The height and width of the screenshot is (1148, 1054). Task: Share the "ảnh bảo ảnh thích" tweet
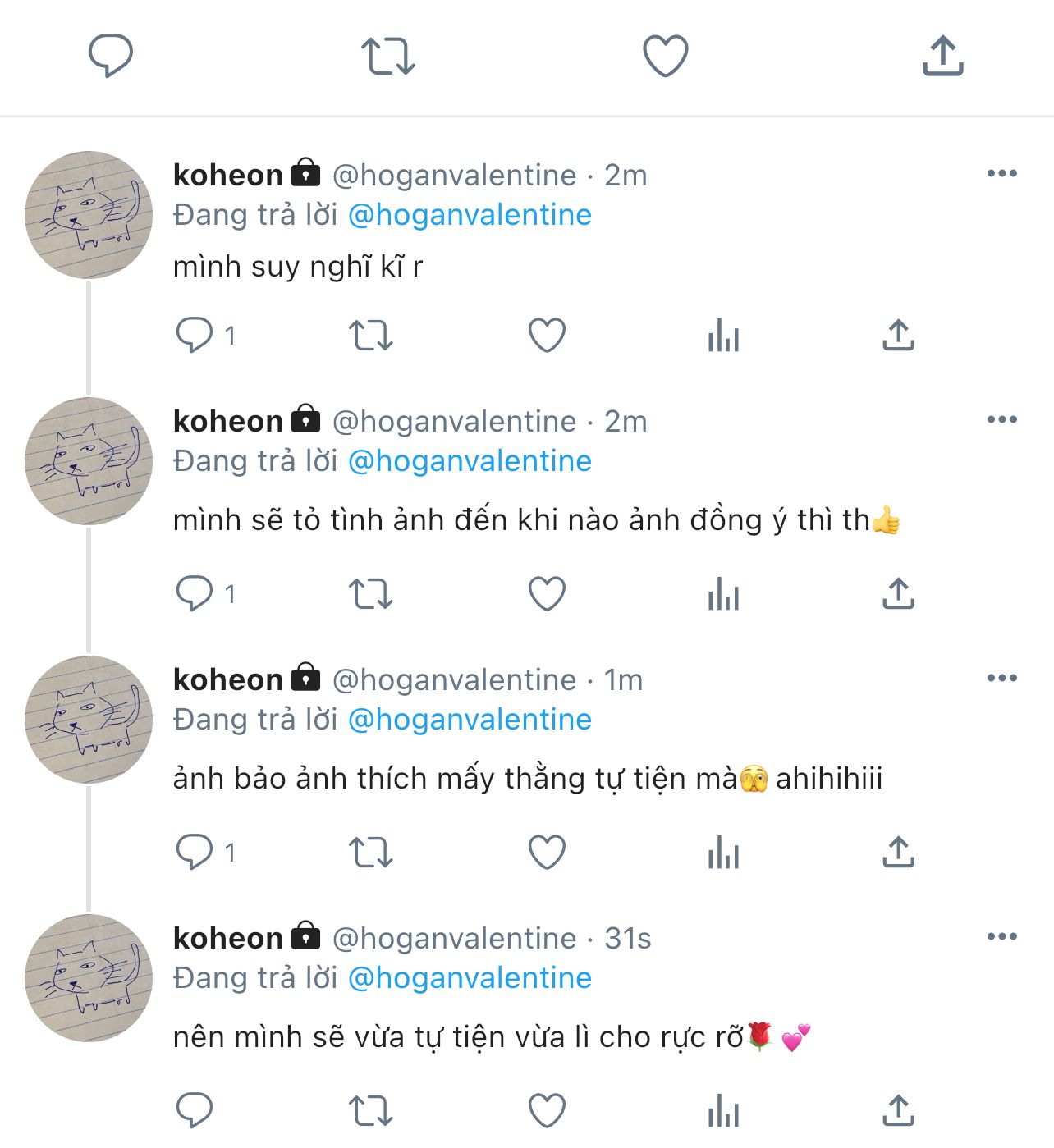pyautogui.click(x=898, y=853)
